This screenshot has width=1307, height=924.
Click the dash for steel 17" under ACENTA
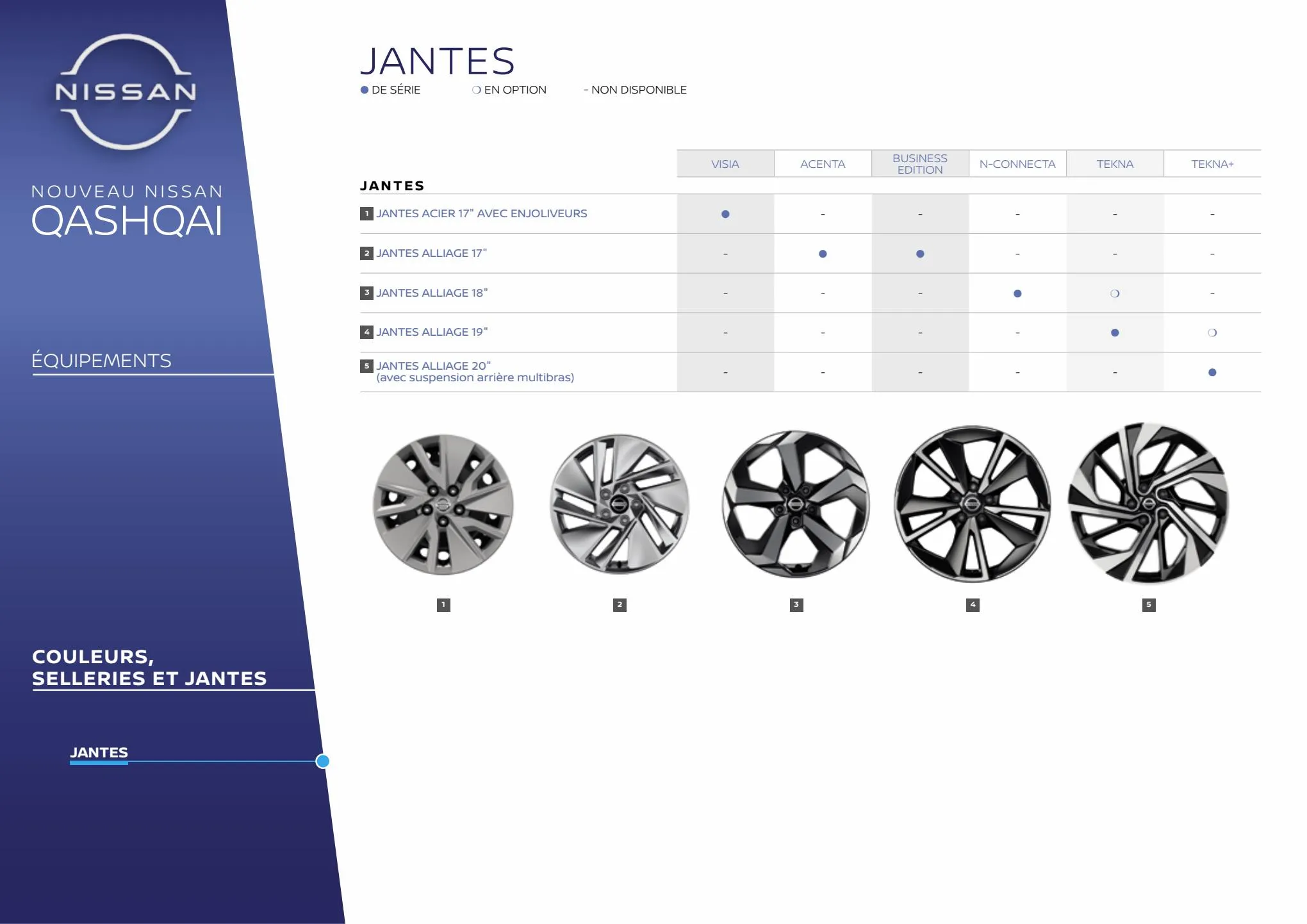tap(823, 214)
